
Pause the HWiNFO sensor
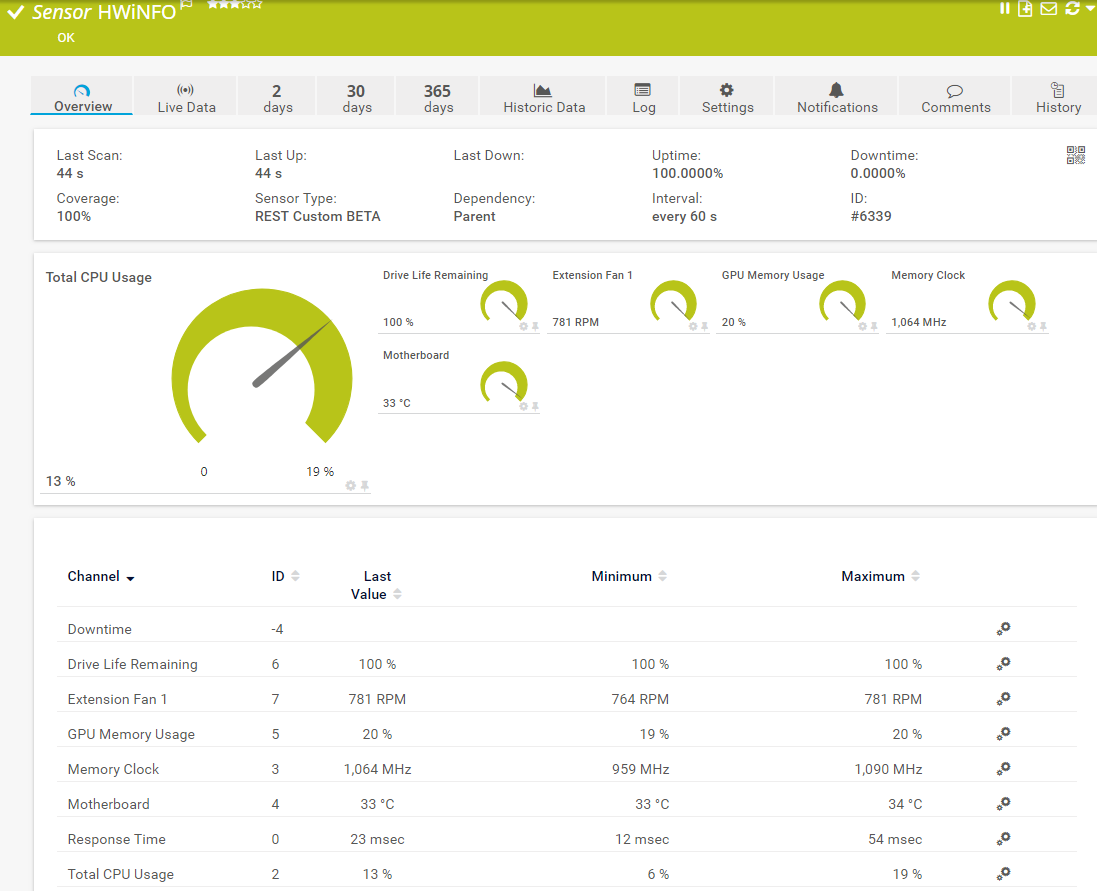1005,9
